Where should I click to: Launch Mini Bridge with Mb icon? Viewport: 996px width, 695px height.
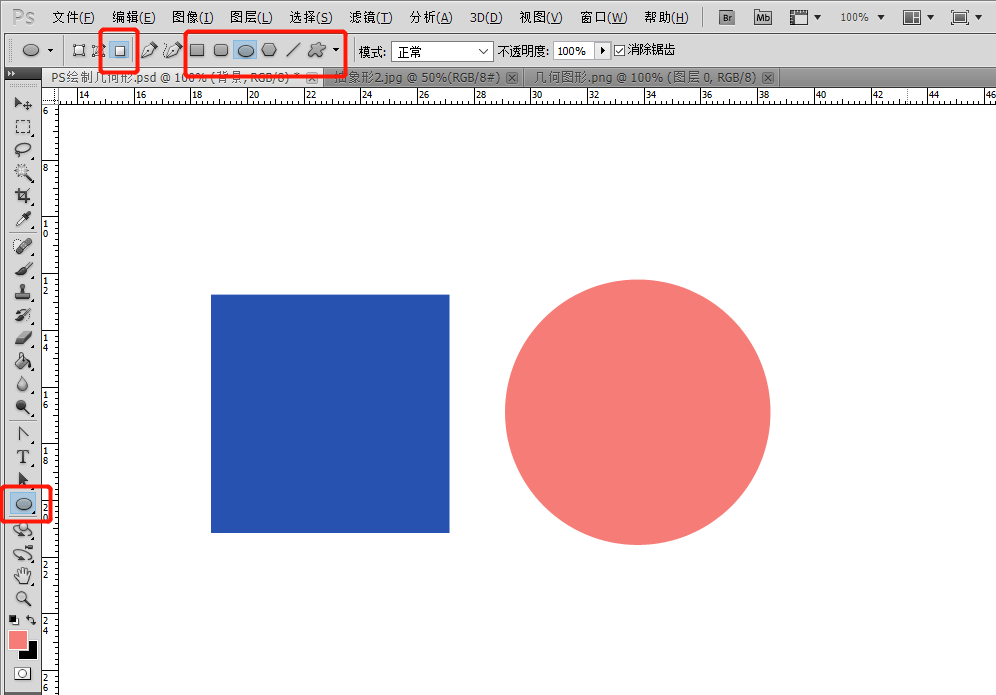[763, 17]
